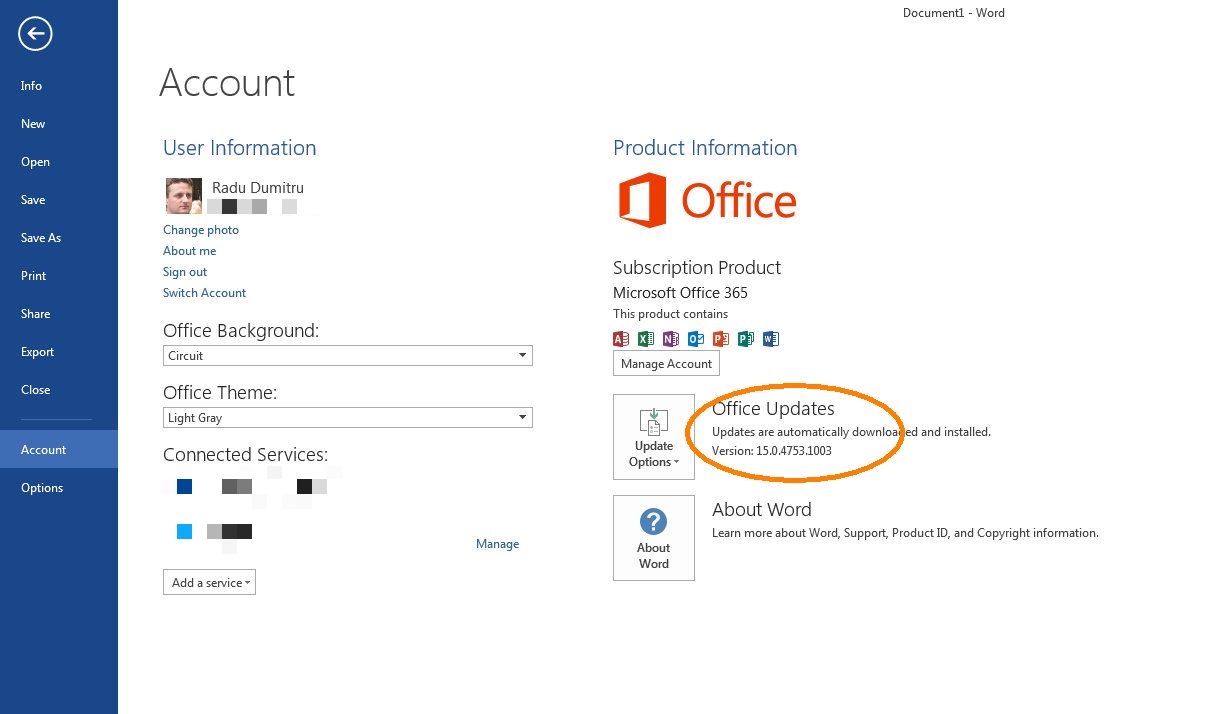This screenshot has height=714, width=1209.
Task: Switch to the Export tab
Action: point(59,352)
